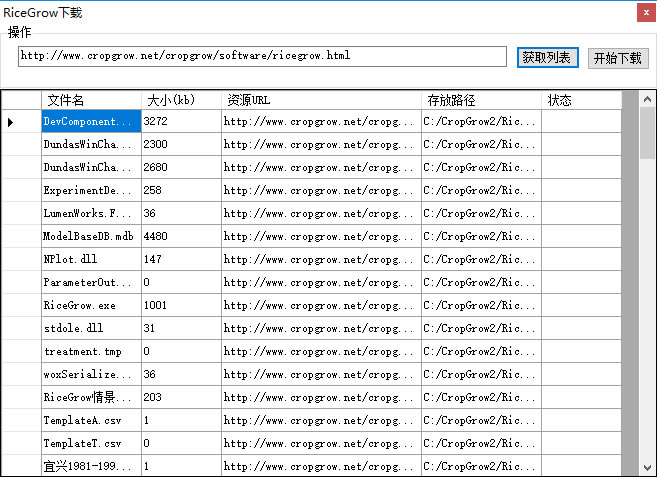Select the NPlot.dll file cell
657x477 pixels.
[x=91, y=259]
